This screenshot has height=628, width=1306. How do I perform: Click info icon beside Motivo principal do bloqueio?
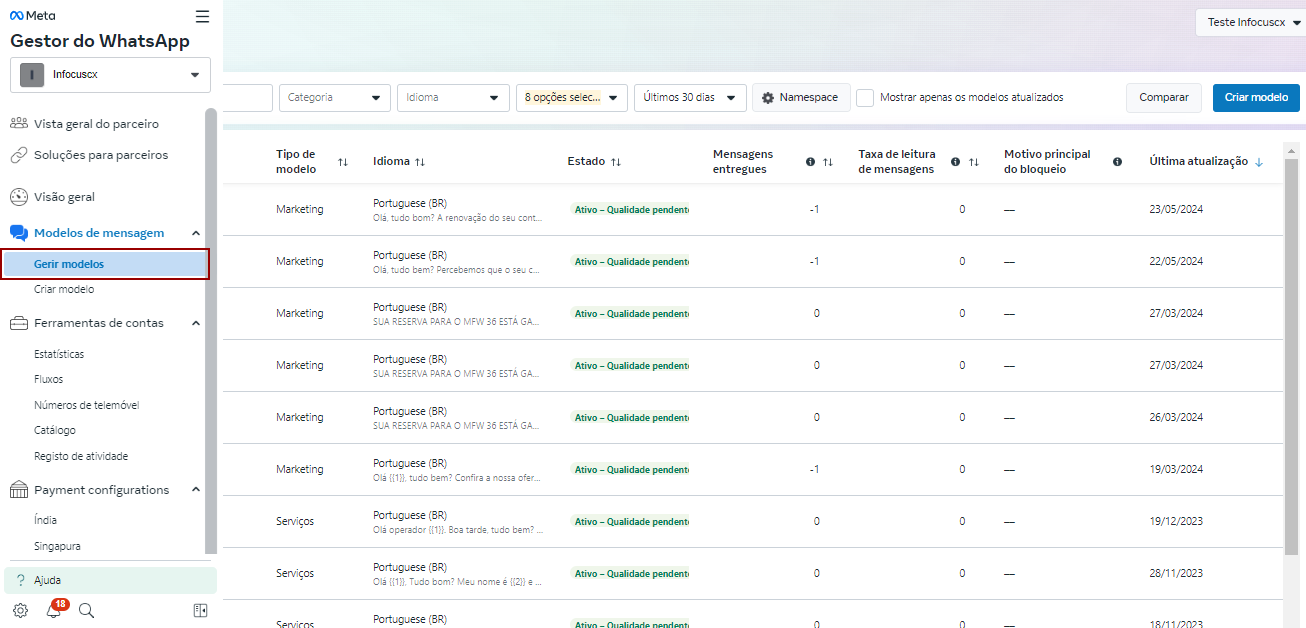[x=1117, y=162]
